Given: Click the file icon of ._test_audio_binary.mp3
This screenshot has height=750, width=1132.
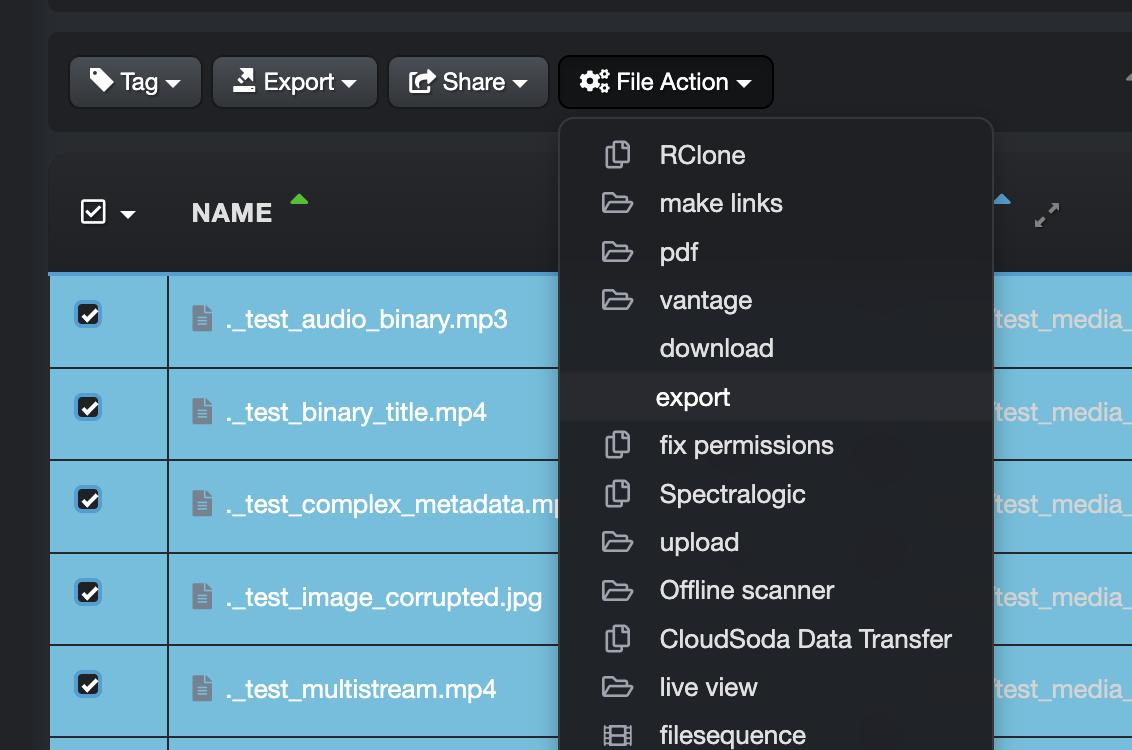Looking at the screenshot, I should tap(202, 318).
